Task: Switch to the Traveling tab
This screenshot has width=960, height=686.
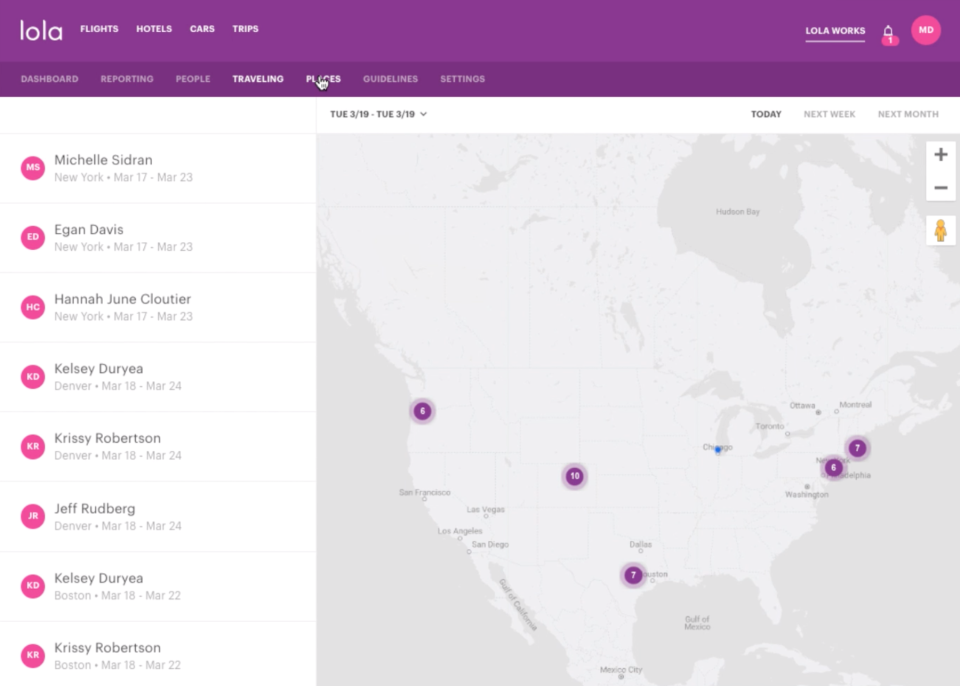Action: pos(258,79)
